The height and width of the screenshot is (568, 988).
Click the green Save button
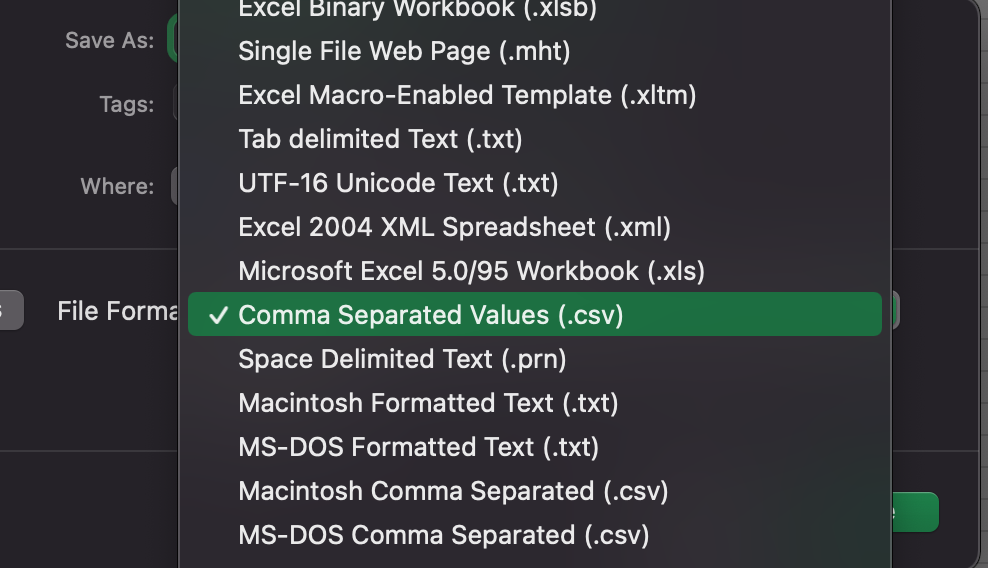(x=915, y=512)
